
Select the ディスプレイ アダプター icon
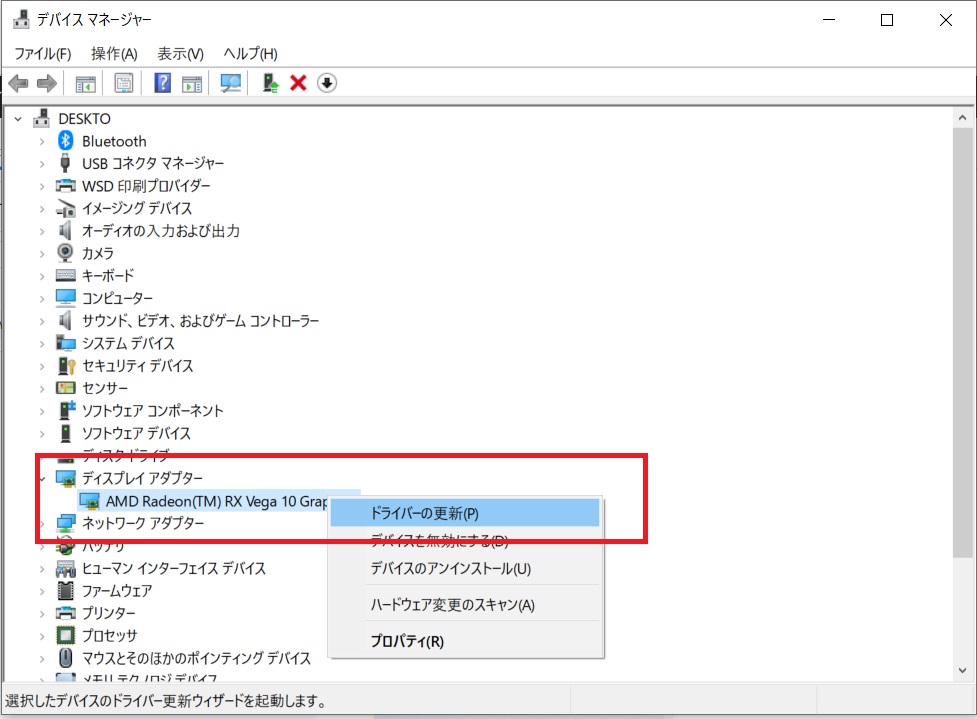tap(66, 478)
